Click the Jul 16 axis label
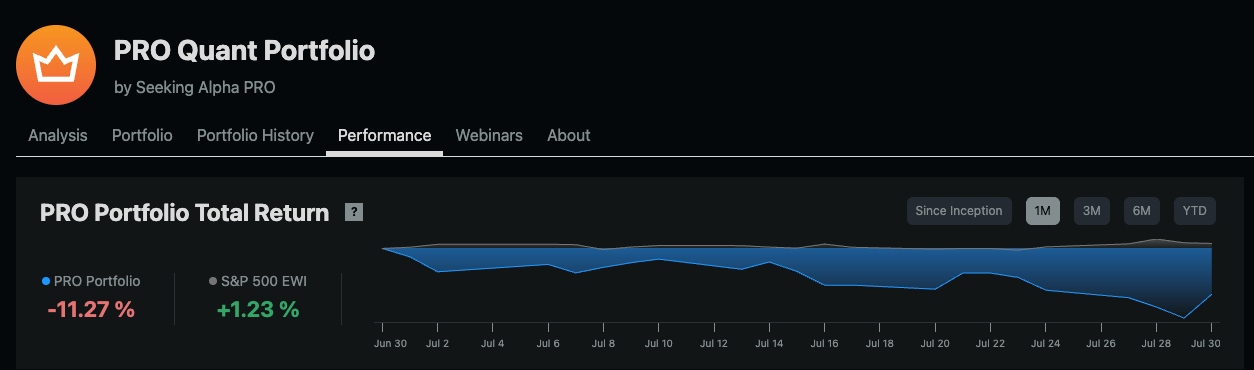Image resolution: width=1254 pixels, height=370 pixels. 824,343
